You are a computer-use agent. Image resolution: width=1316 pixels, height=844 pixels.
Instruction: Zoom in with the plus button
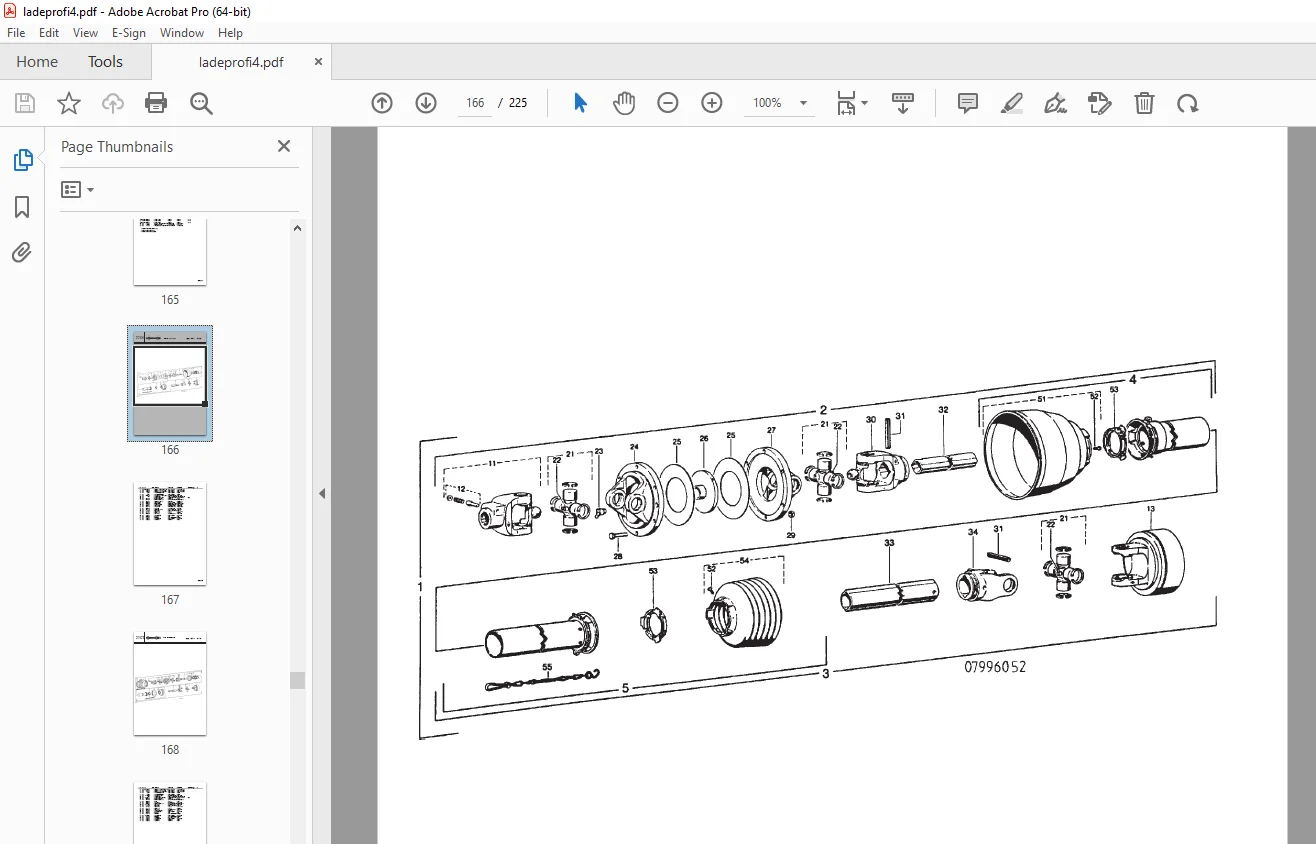click(712, 103)
